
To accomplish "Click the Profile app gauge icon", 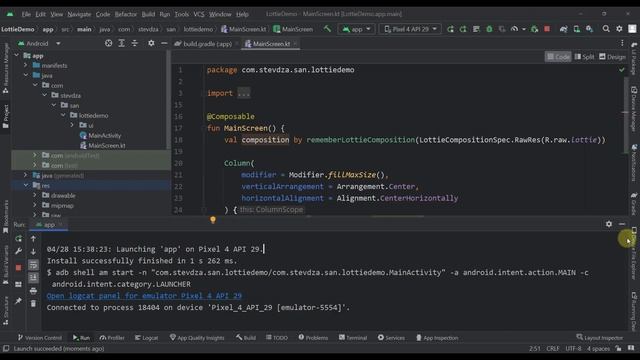I will (x=514, y=29).
